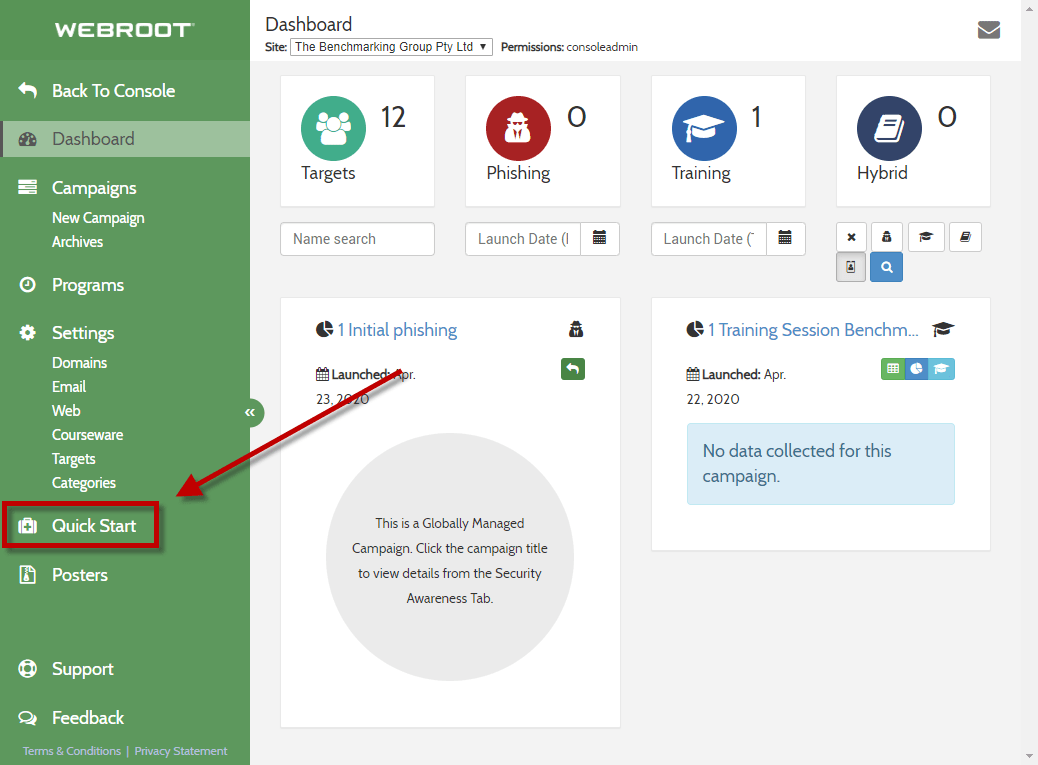Focus the first Launch Date input
Screen dimensions: 1038x765
pos(523,239)
